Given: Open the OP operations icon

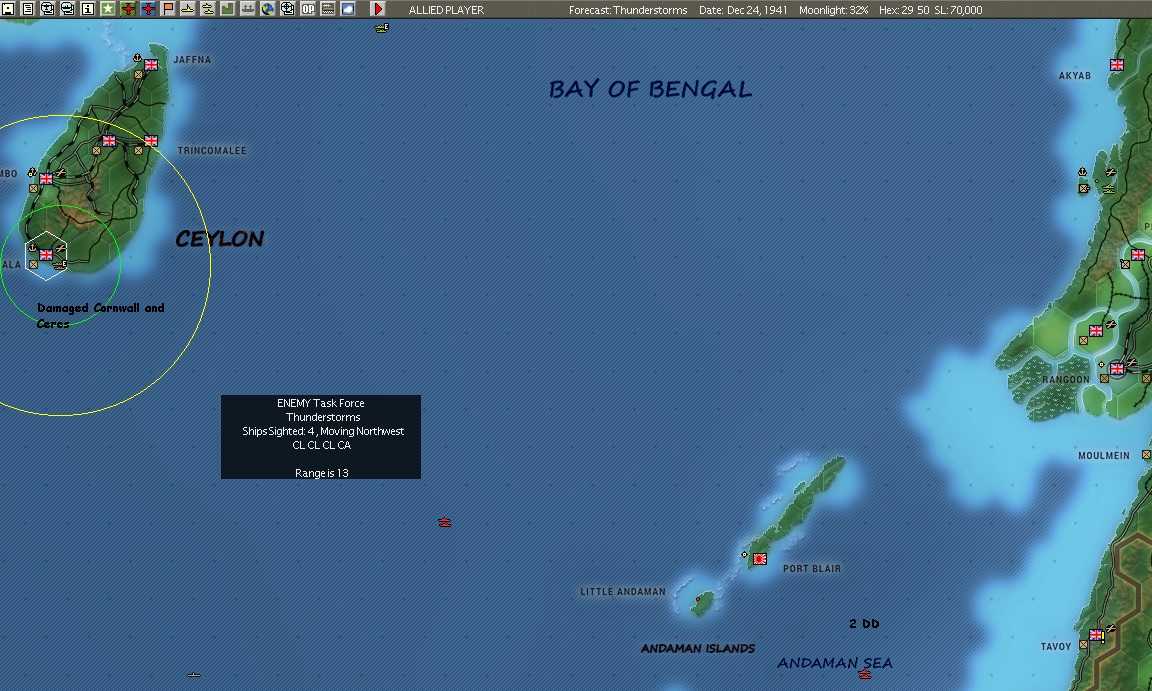Looking at the screenshot, I should [x=308, y=9].
